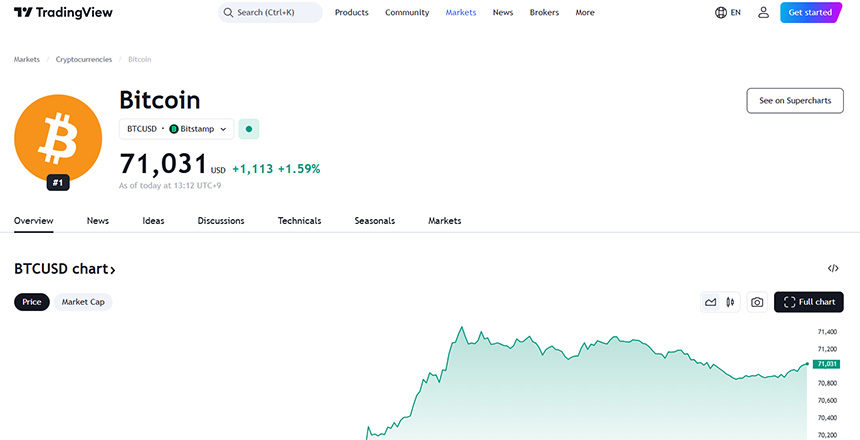Select the Price toggle
The width and height of the screenshot is (860, 440).
[32, 302]
